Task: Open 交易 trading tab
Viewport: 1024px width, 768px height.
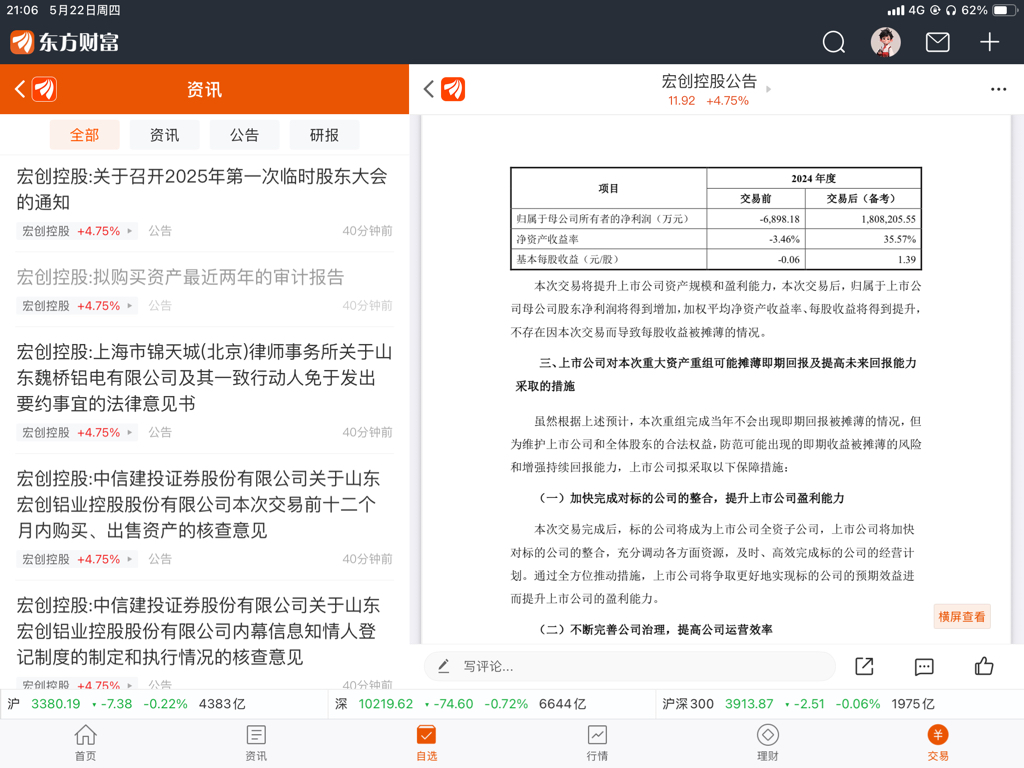Action: tap(938, 743)
